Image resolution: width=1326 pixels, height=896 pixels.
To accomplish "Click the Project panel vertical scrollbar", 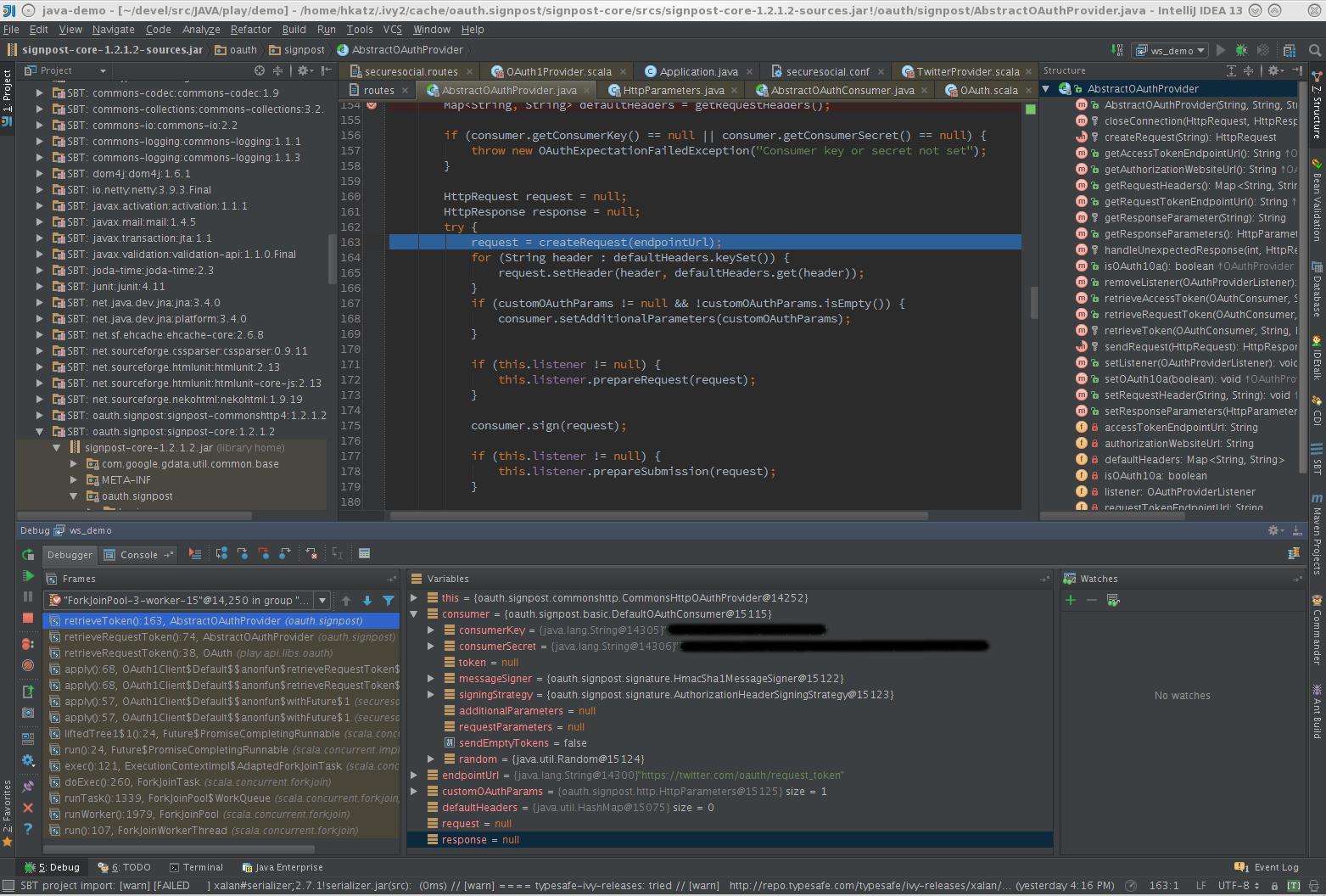I will [x=331, y=259].
